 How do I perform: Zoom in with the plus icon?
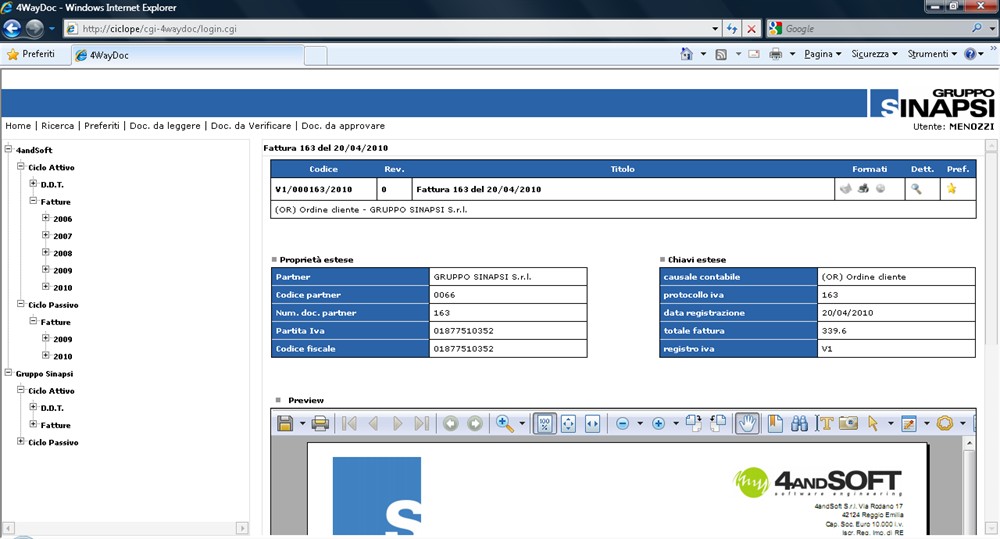point(658,424)
